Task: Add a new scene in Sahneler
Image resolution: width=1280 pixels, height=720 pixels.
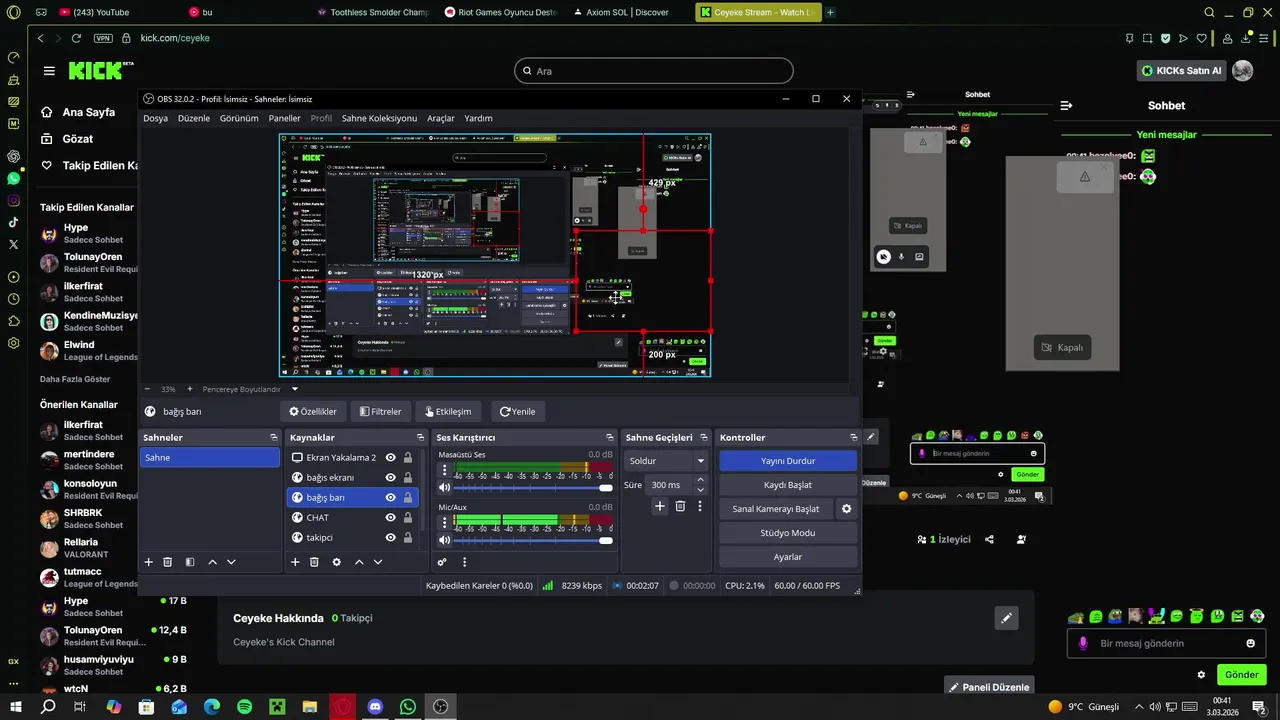Action: coord(148,562)
